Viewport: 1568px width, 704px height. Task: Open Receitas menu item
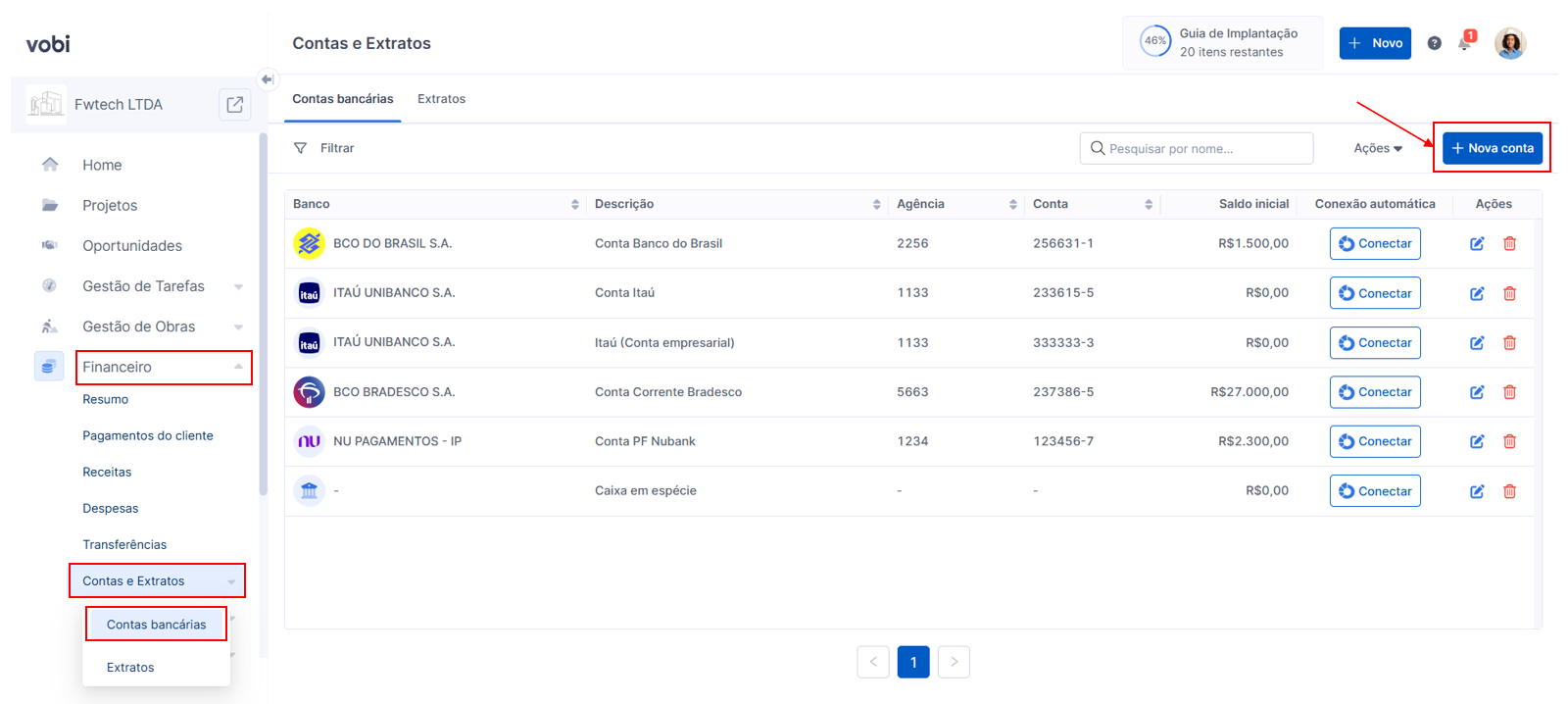point(107,472)
